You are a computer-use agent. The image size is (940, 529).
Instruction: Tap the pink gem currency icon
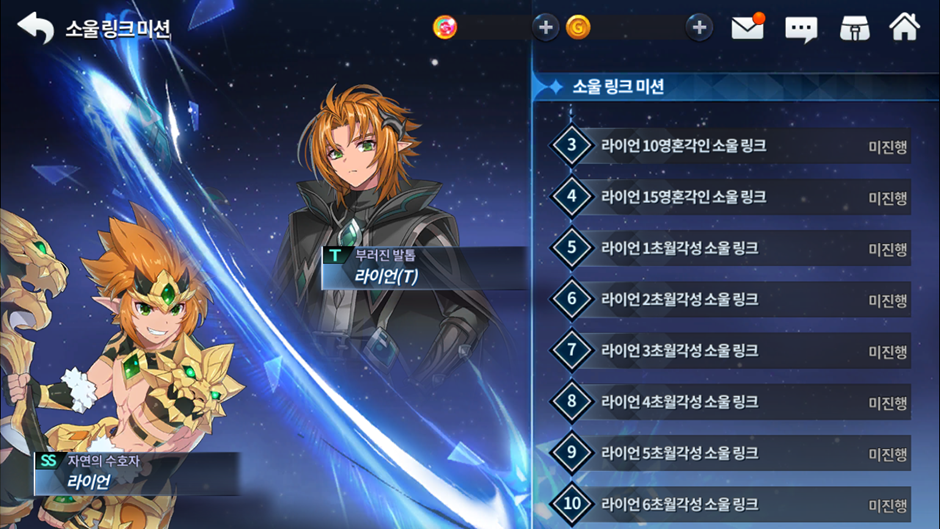point(445,28)
